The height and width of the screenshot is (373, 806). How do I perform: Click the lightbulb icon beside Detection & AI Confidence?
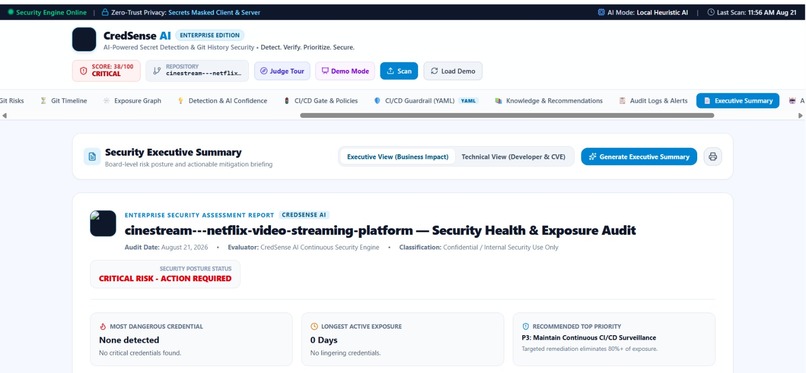tap(180, 101)
